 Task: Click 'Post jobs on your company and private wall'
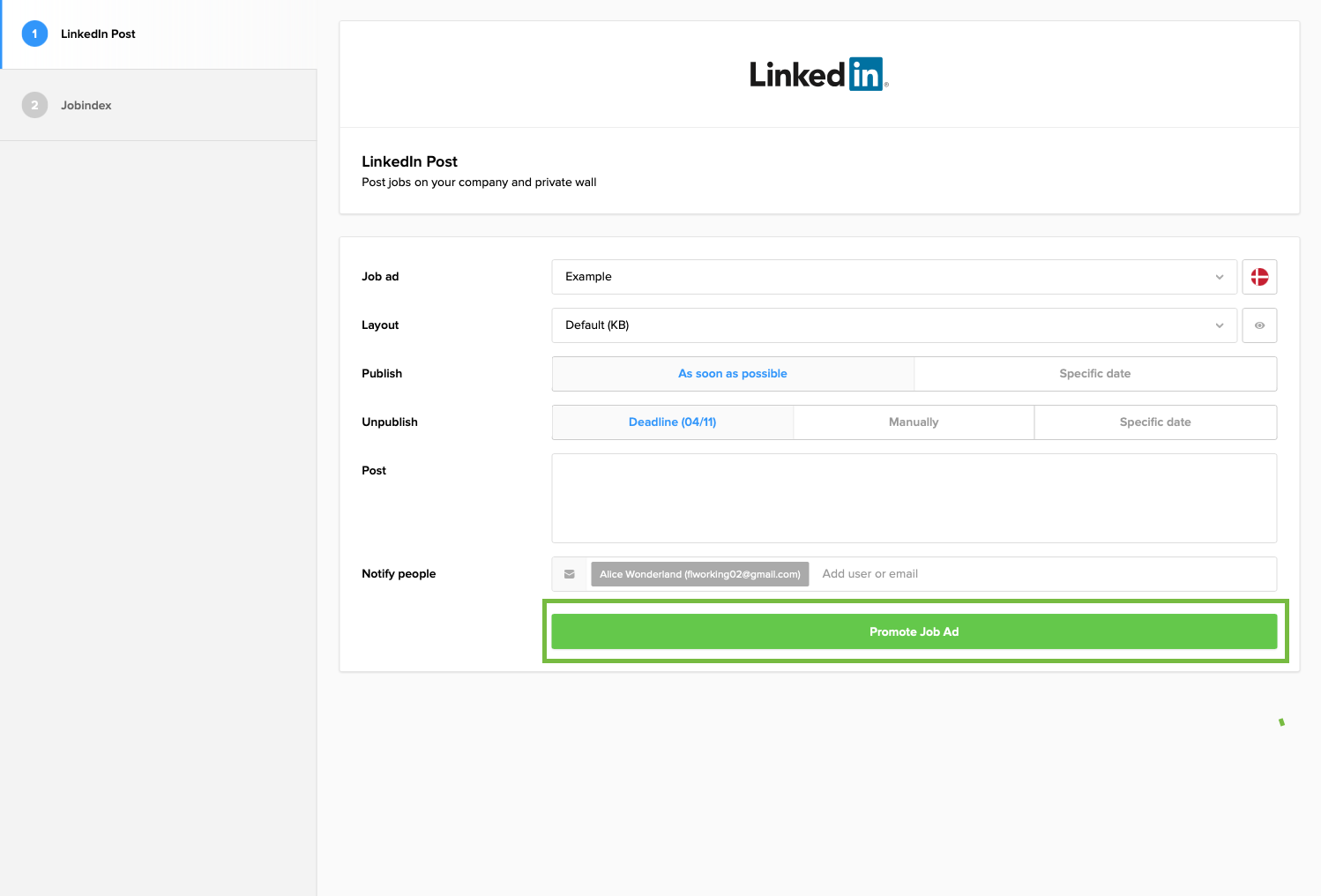coord(479,183)
